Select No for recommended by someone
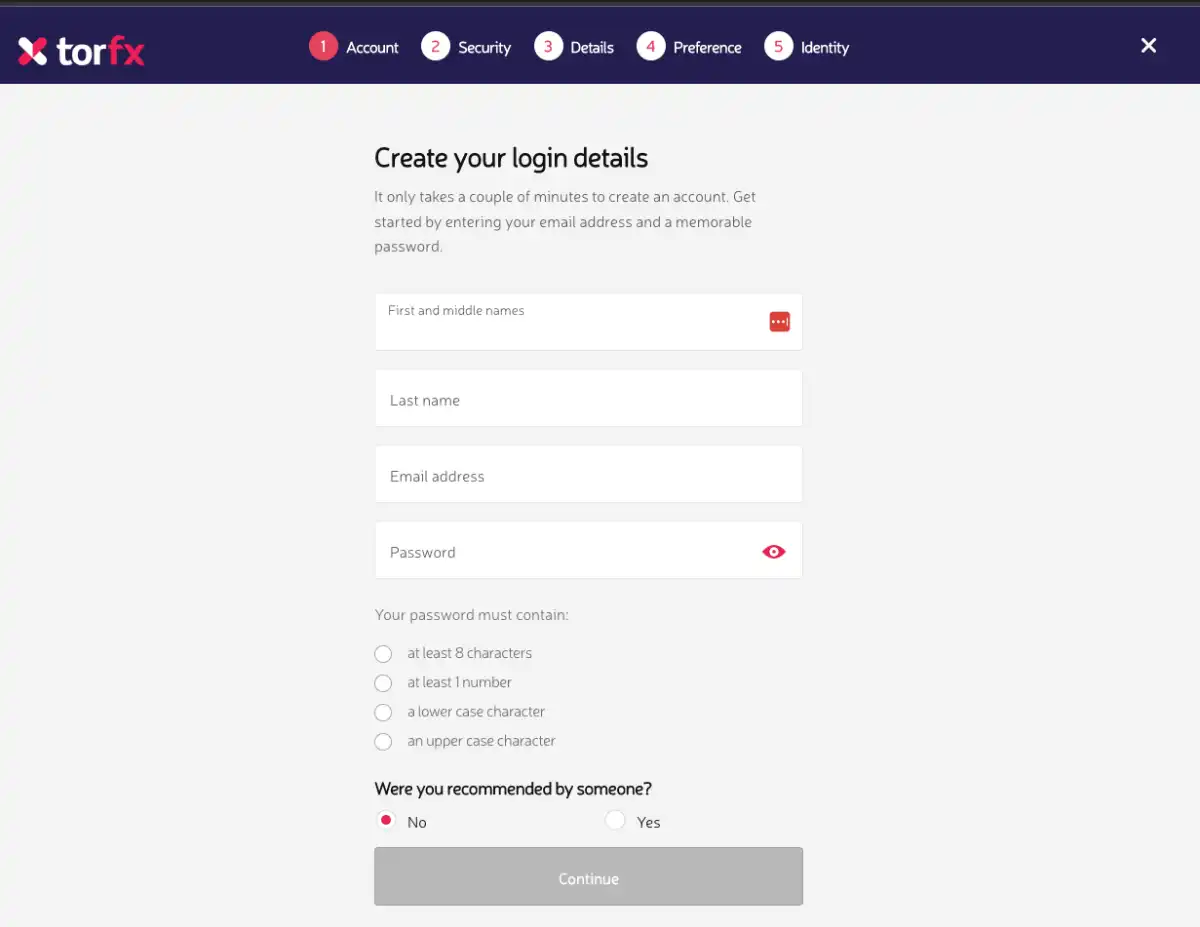 tap(386, 820)
